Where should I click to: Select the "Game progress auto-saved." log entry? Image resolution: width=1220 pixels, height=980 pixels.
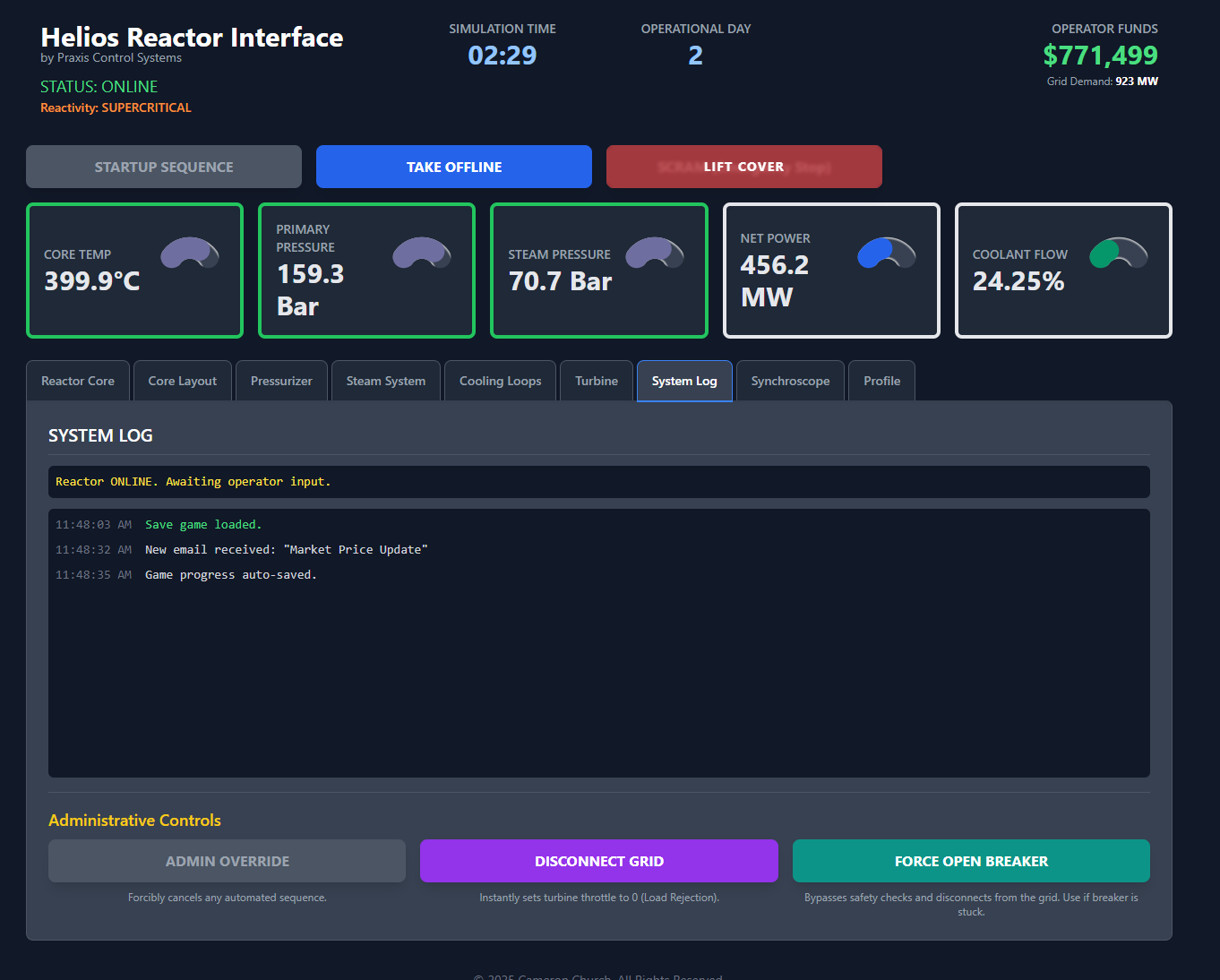[x=231, y=575]
